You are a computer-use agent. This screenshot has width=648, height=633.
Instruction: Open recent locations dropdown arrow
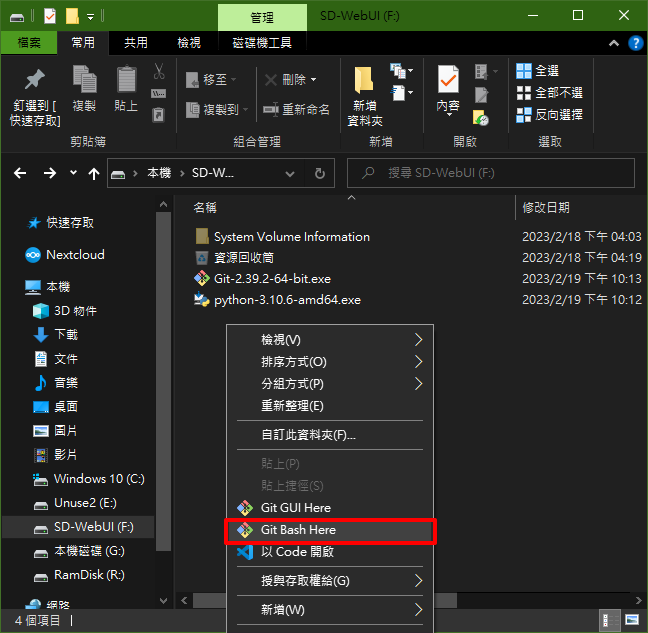click(x=73, y=173)
